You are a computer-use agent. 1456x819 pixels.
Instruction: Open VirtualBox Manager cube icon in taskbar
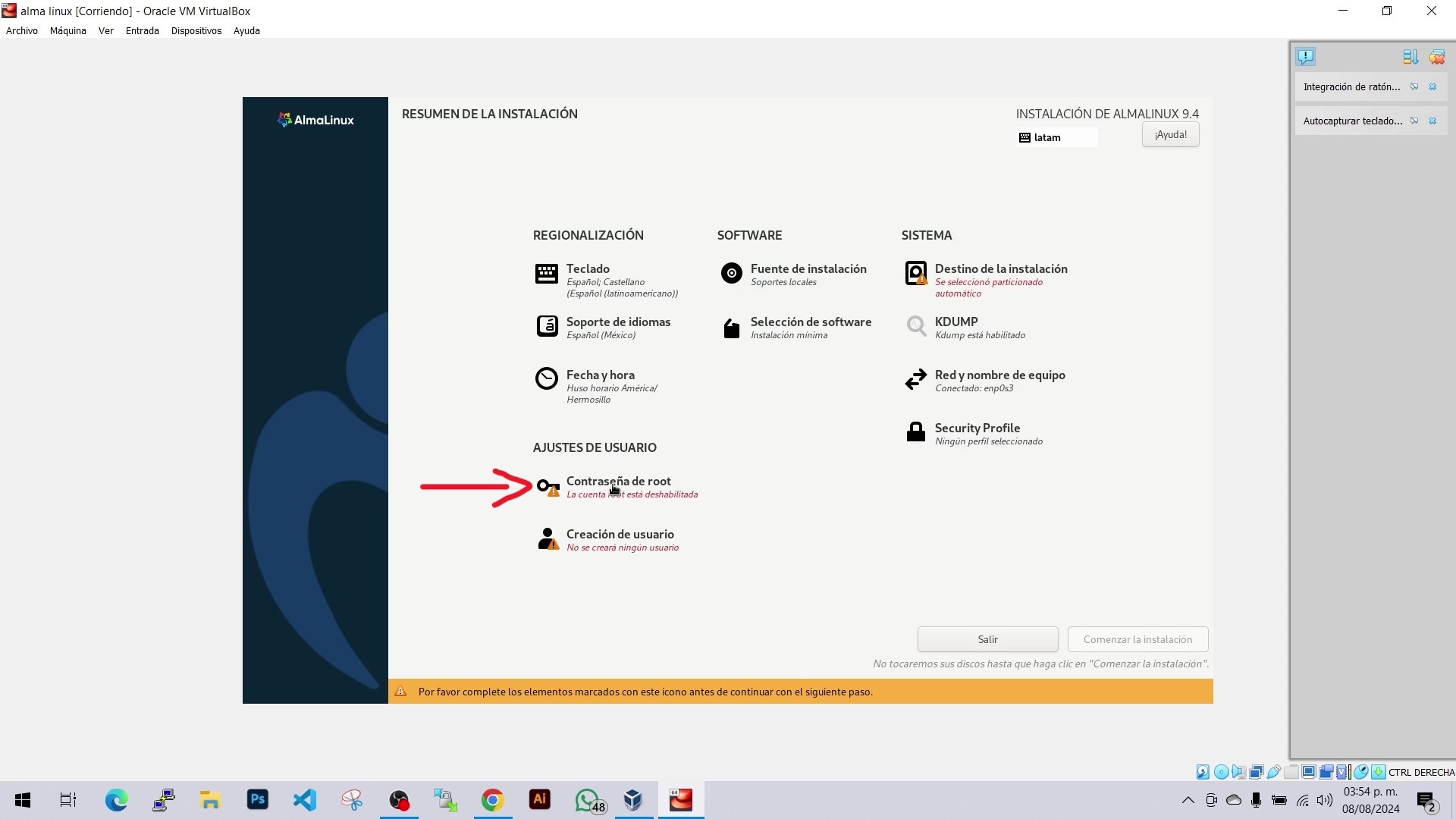click(633, 800)
